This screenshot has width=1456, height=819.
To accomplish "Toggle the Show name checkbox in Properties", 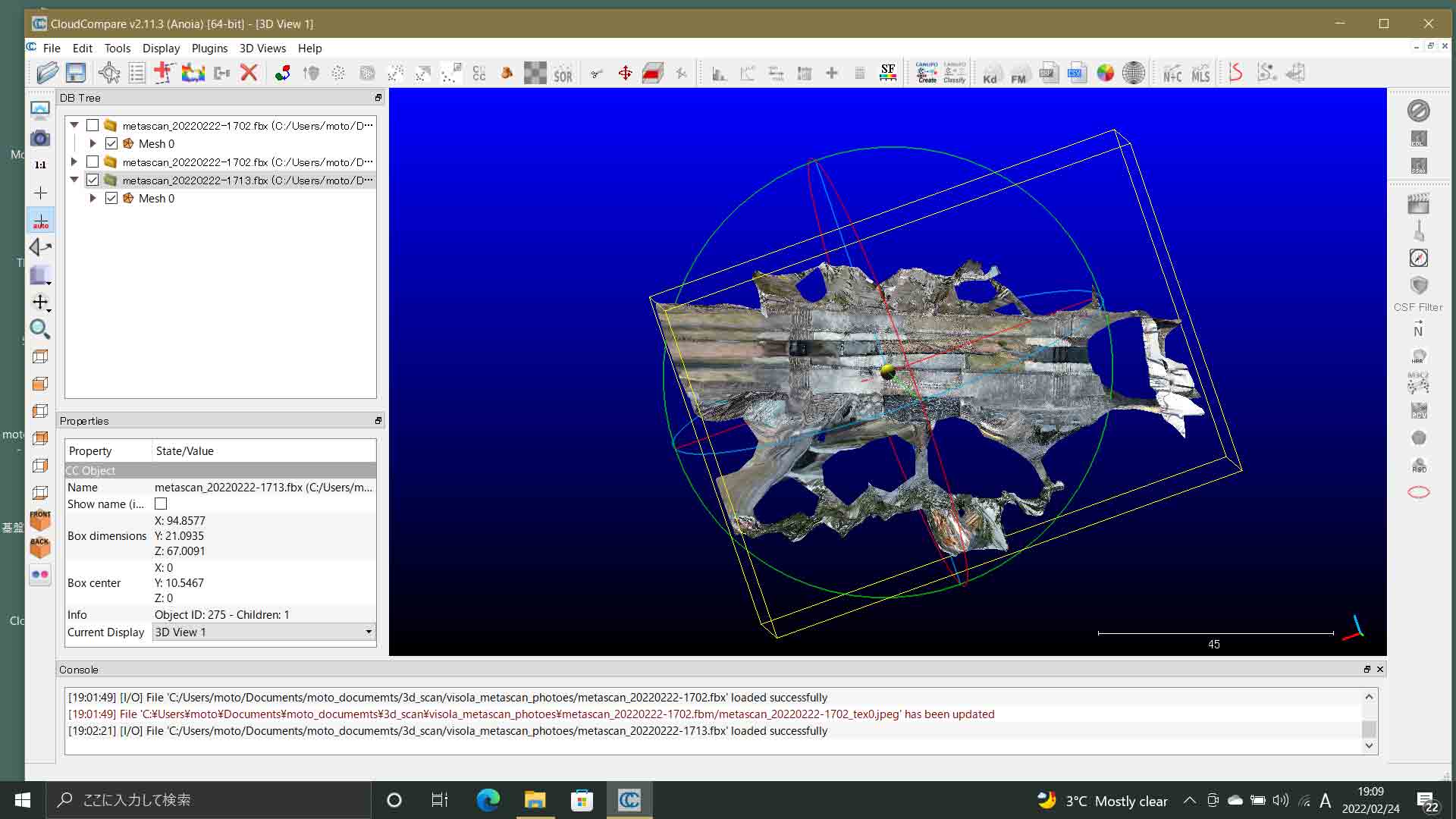I will coord(161,504).
